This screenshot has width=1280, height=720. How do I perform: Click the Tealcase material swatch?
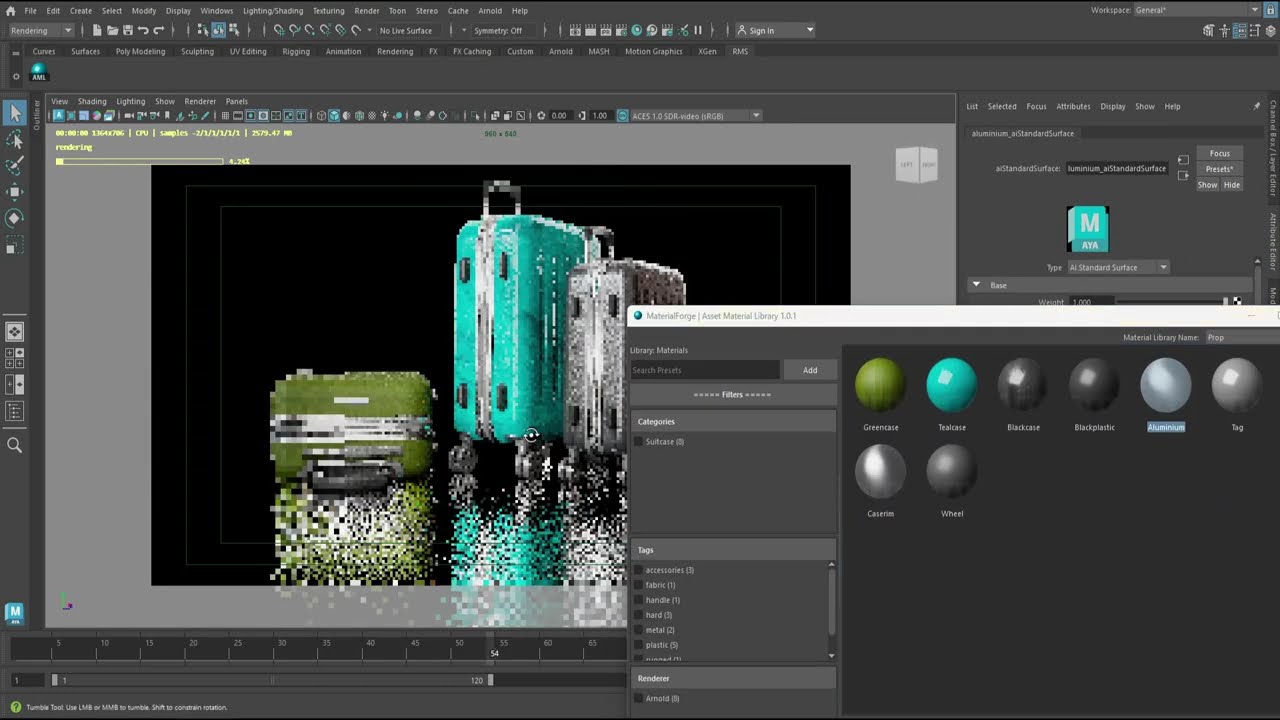[x=952, y=385]
